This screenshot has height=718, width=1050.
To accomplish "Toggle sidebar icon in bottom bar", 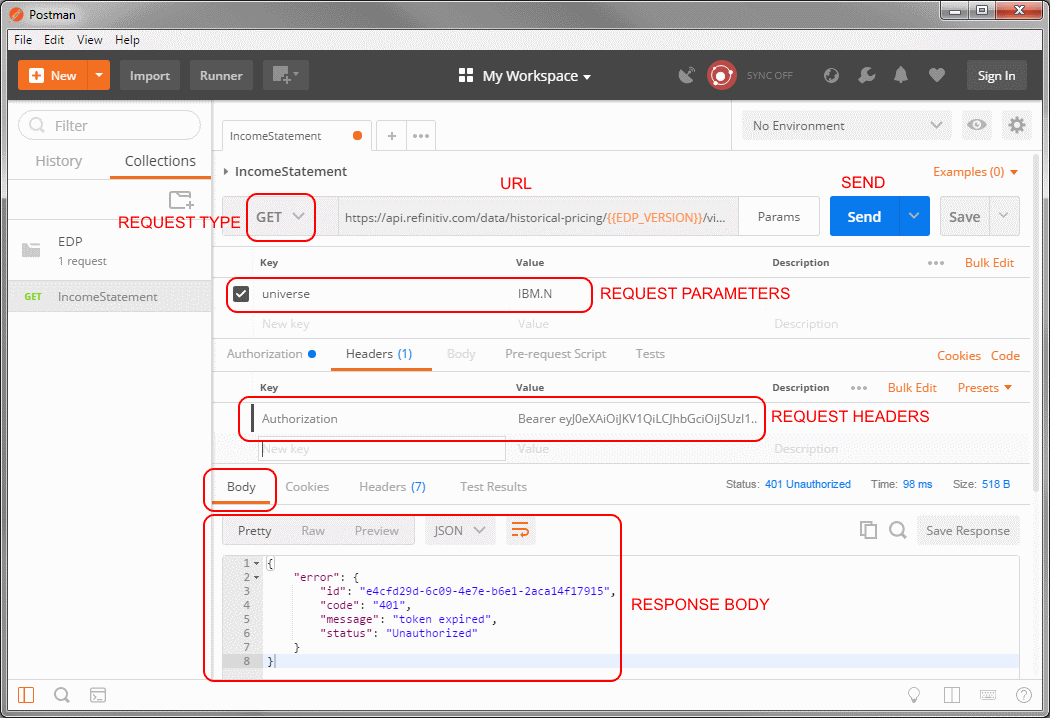I will [26, 695].
